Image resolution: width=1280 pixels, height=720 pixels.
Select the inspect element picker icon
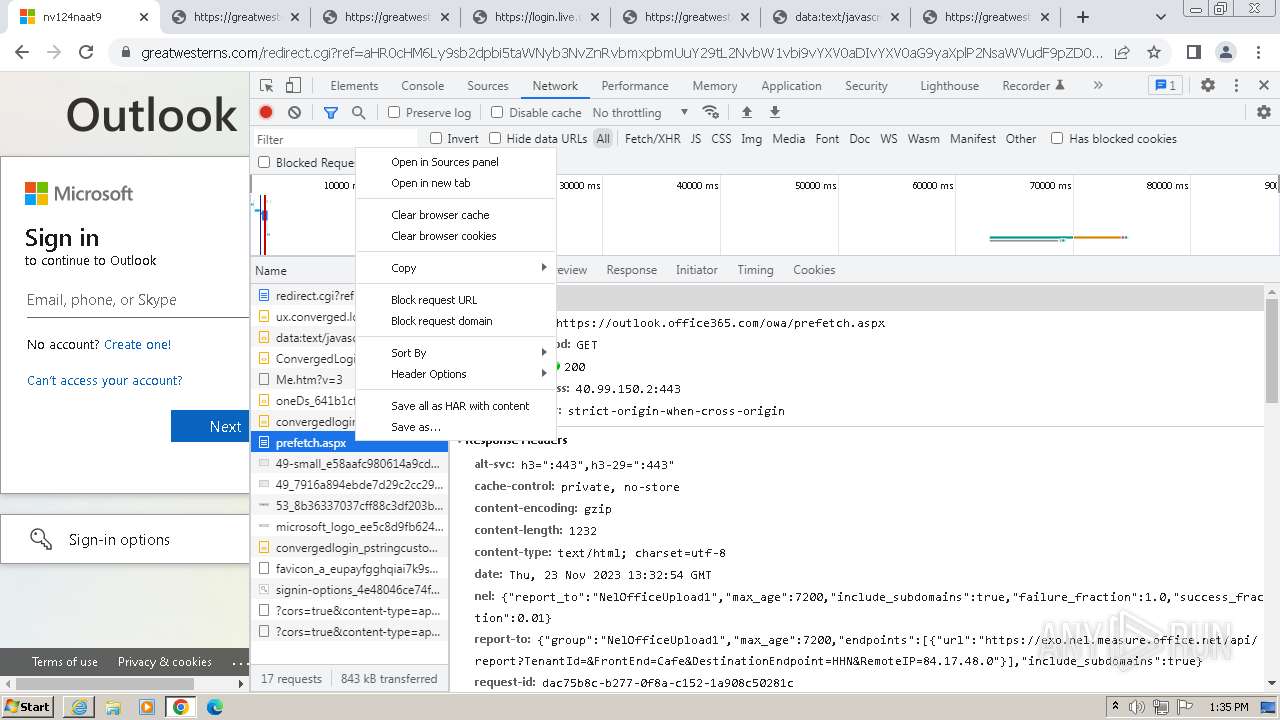click(267, 86)
